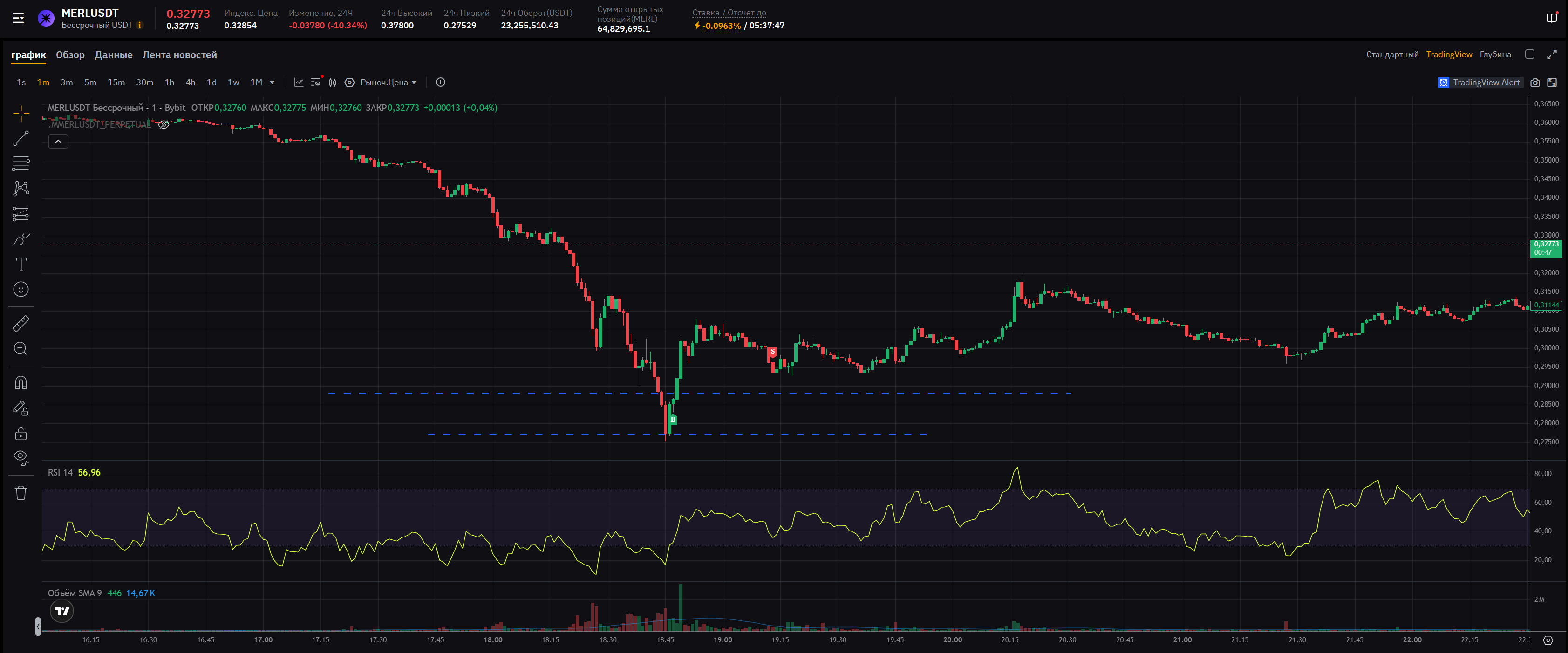Select the 15m timeframe

[116, 82]
